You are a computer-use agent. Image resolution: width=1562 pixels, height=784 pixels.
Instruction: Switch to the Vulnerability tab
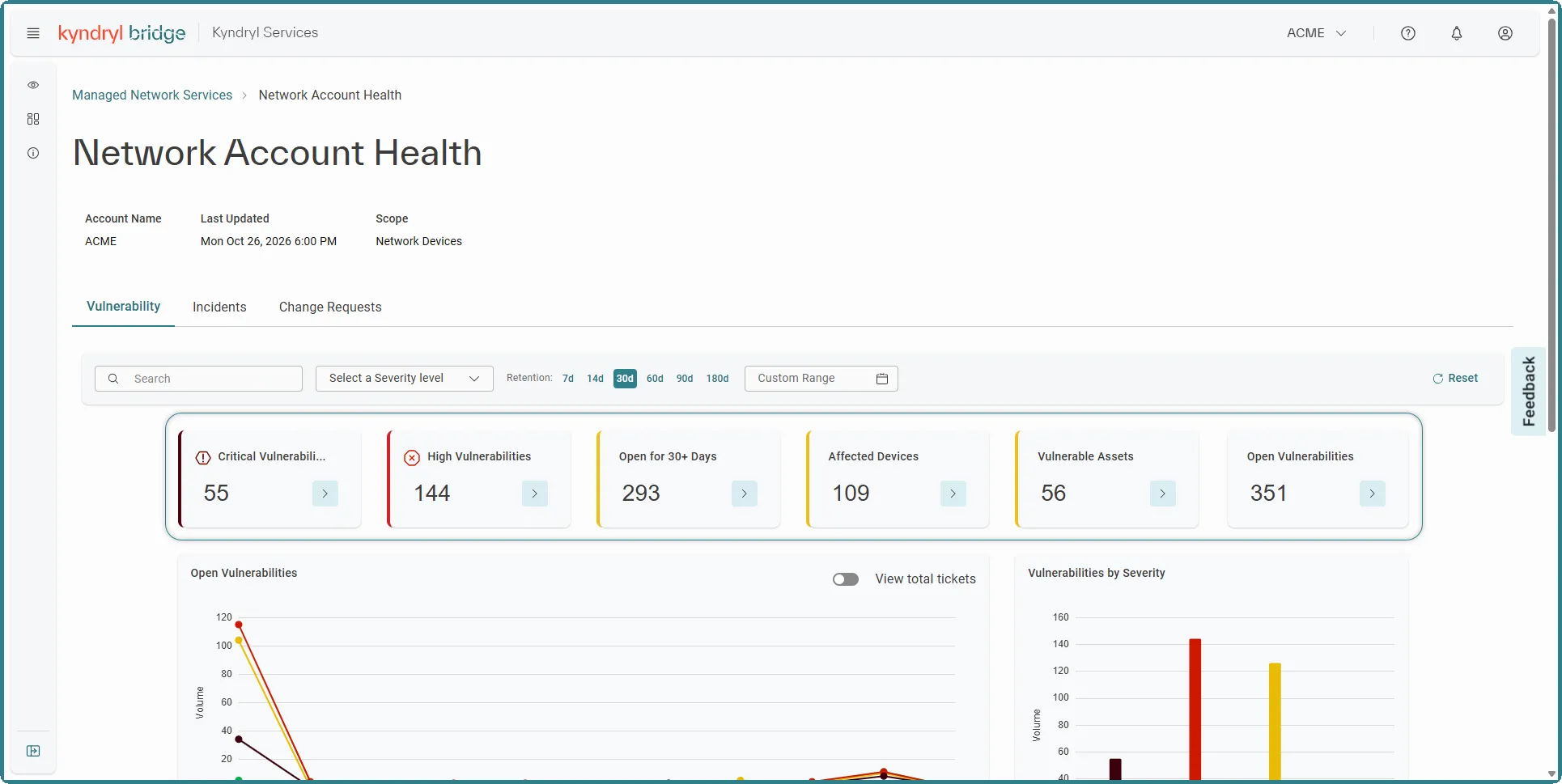124,307
